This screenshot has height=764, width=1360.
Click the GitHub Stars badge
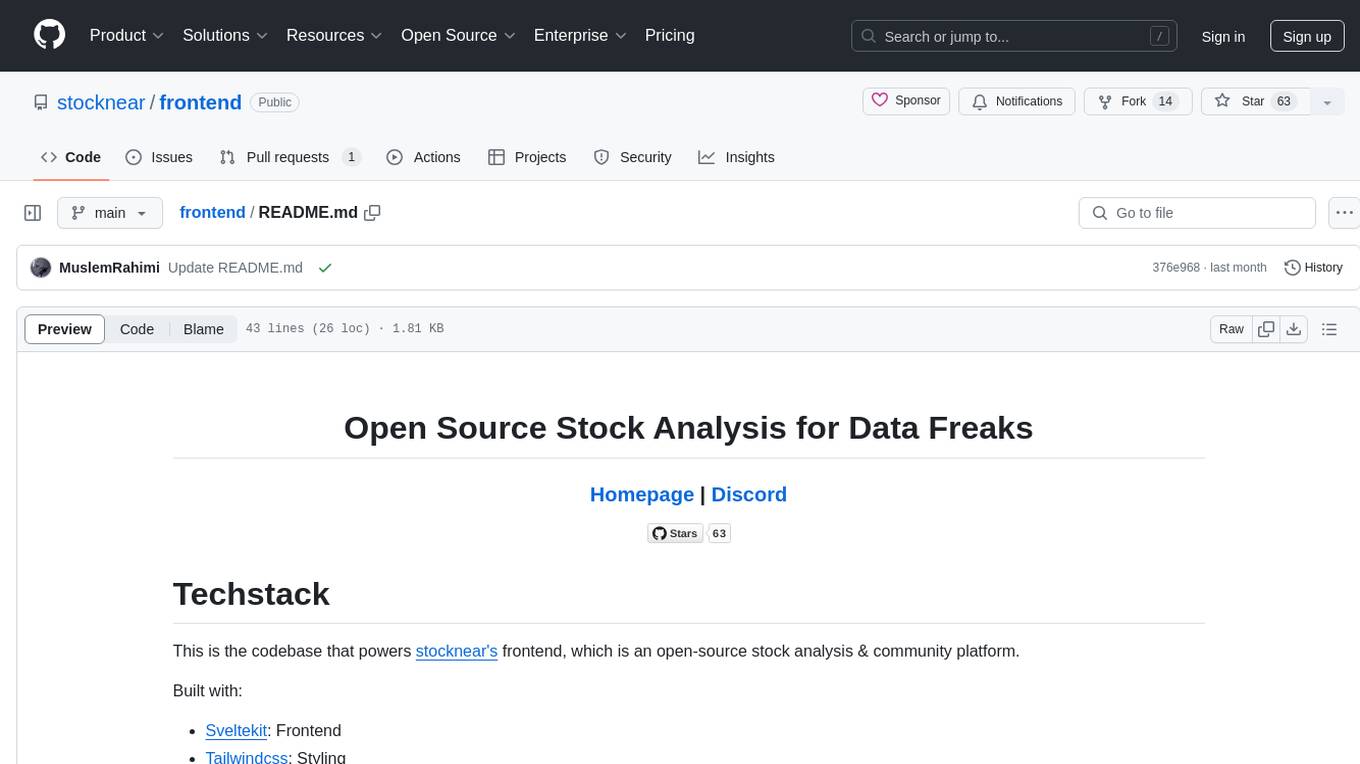[x=675, y=533]
